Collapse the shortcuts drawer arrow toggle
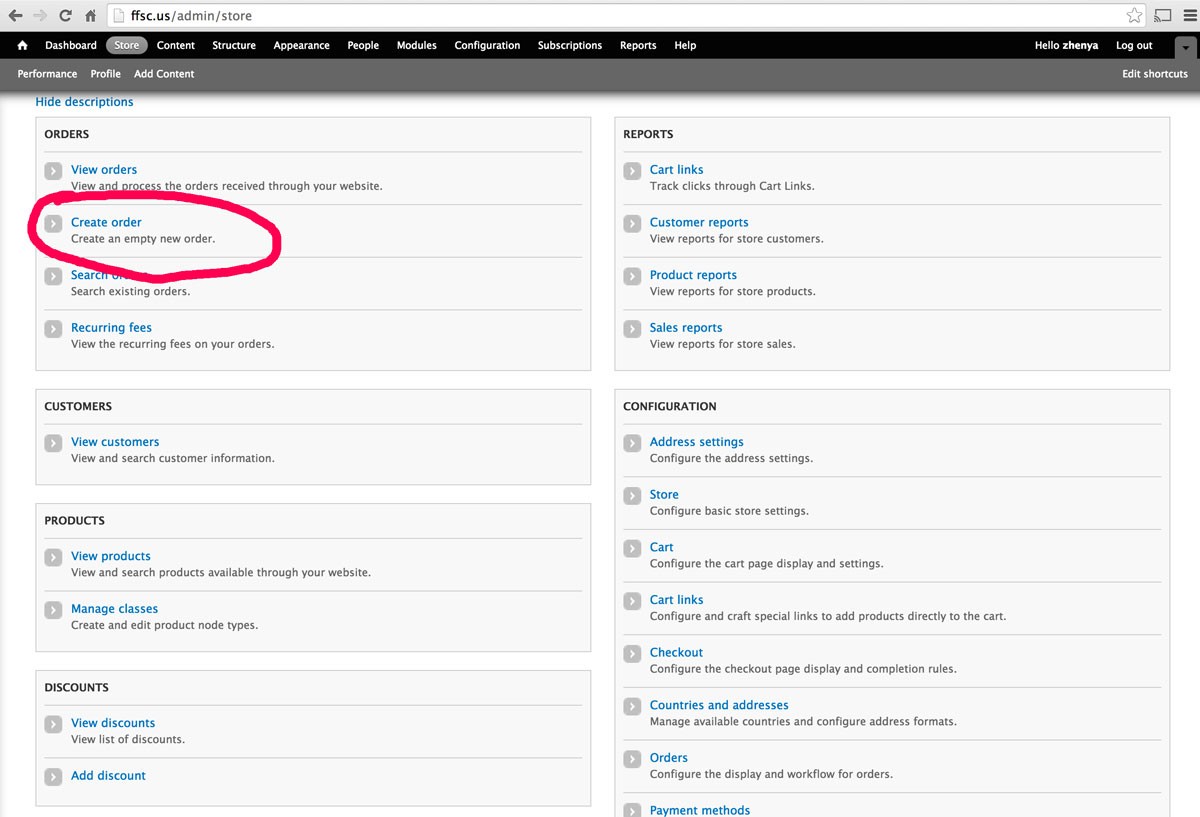1200x817 pixels. (1185, 47)
